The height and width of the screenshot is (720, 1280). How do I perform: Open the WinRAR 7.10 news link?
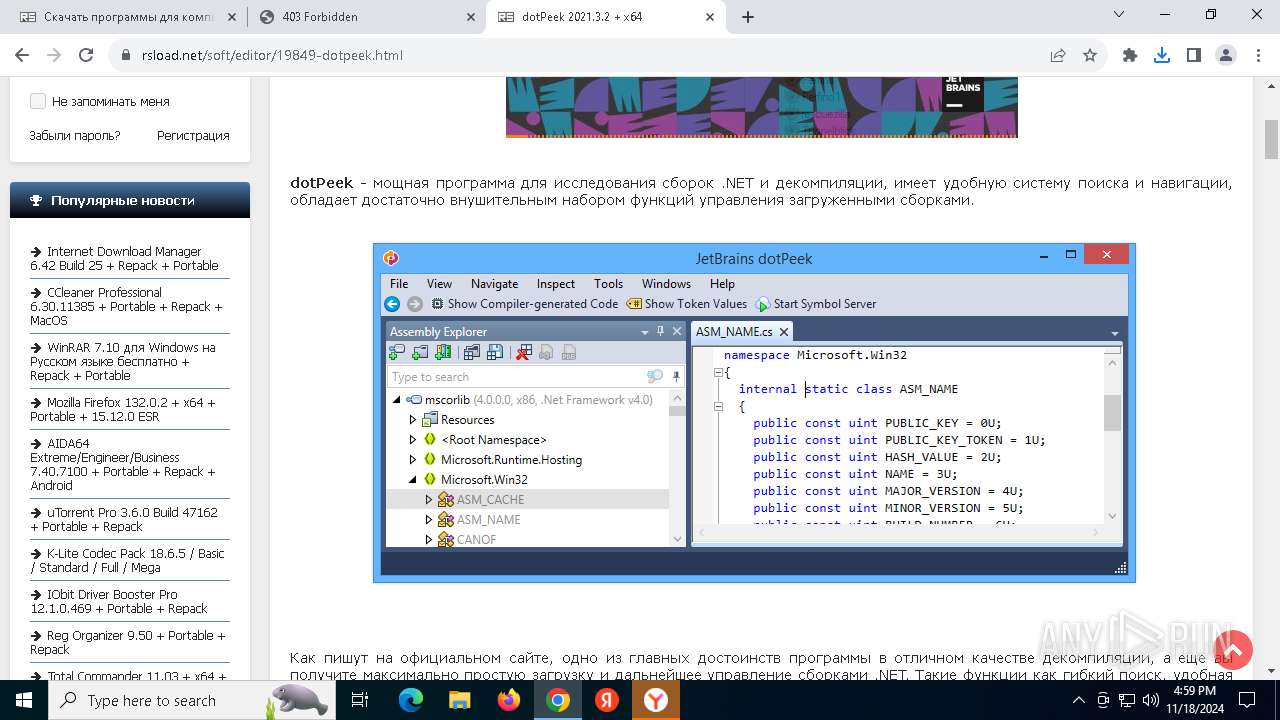click(x=124, y=362)
